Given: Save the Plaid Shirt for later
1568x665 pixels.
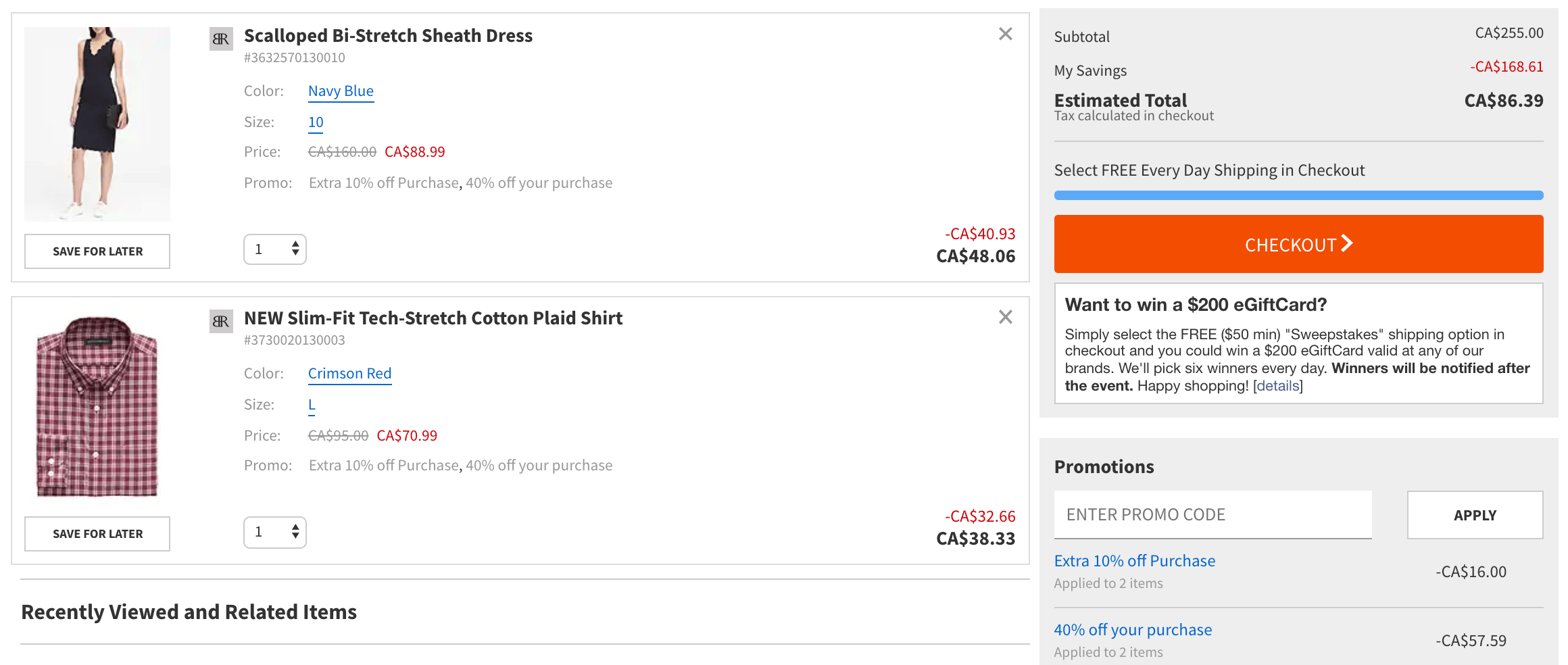Looking at the screenshot, I should click(x=97, y=534).
